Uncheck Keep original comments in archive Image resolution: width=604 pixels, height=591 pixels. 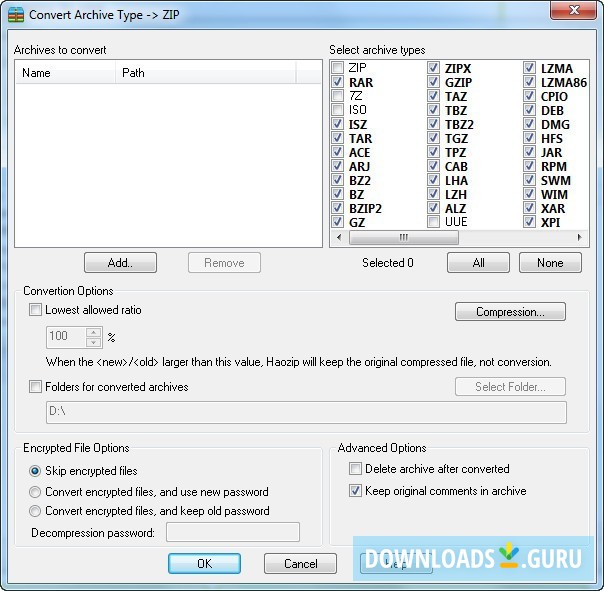tap(355, 491)
